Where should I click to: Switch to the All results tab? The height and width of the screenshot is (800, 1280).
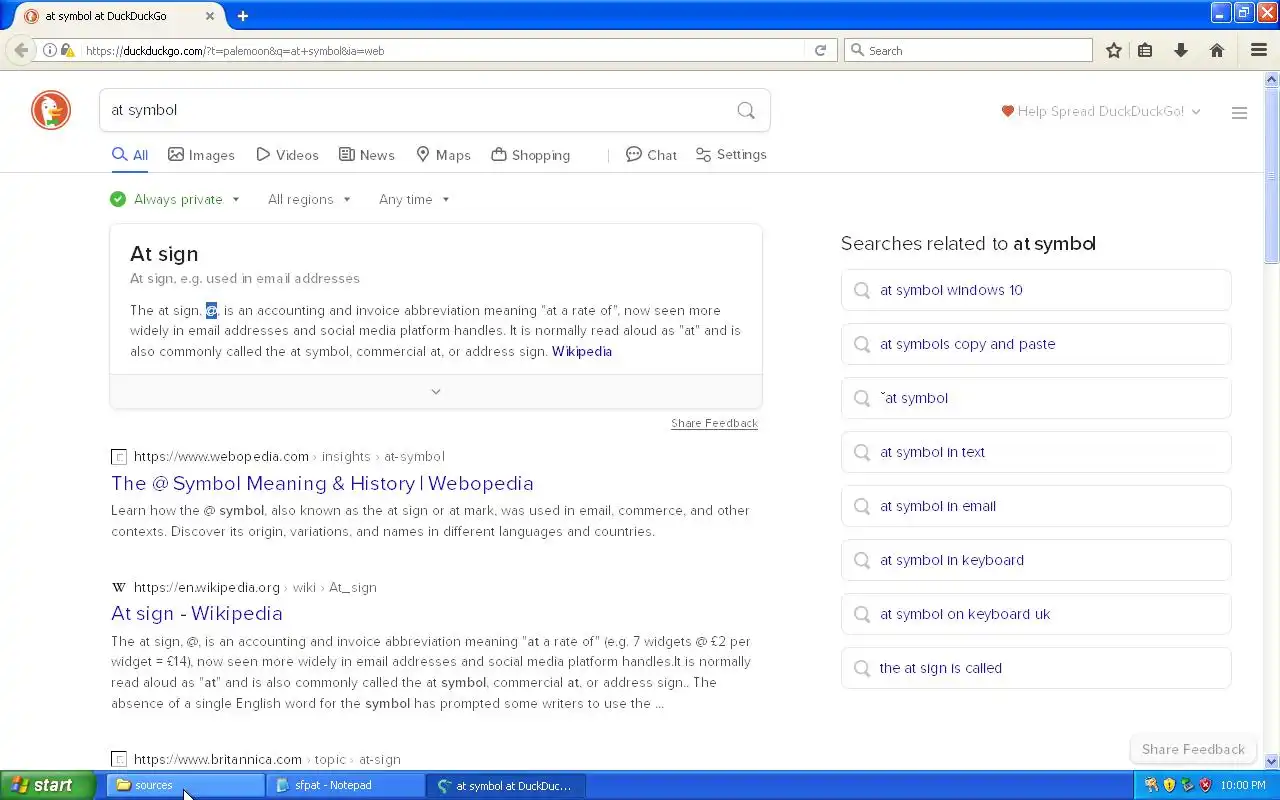[x=129, y=155]
